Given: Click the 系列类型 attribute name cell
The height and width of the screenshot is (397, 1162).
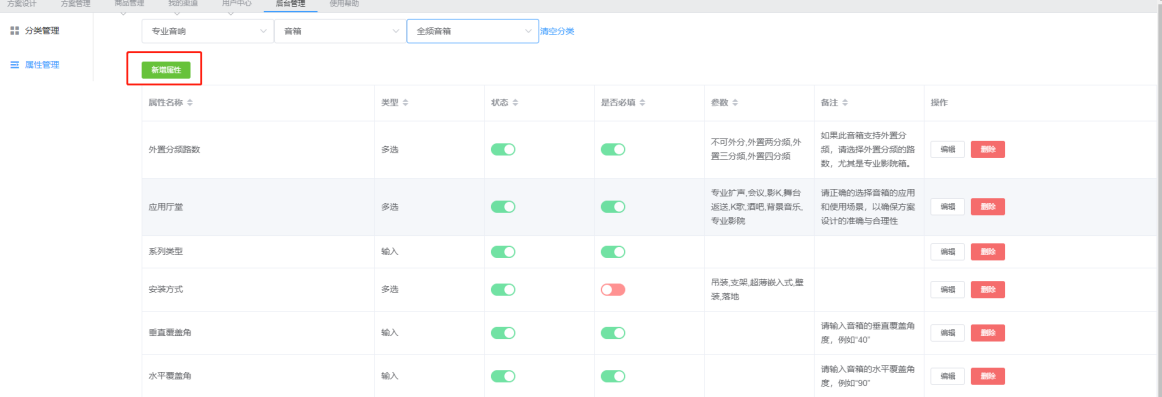Looking at the screenshot, I should 258,252.
